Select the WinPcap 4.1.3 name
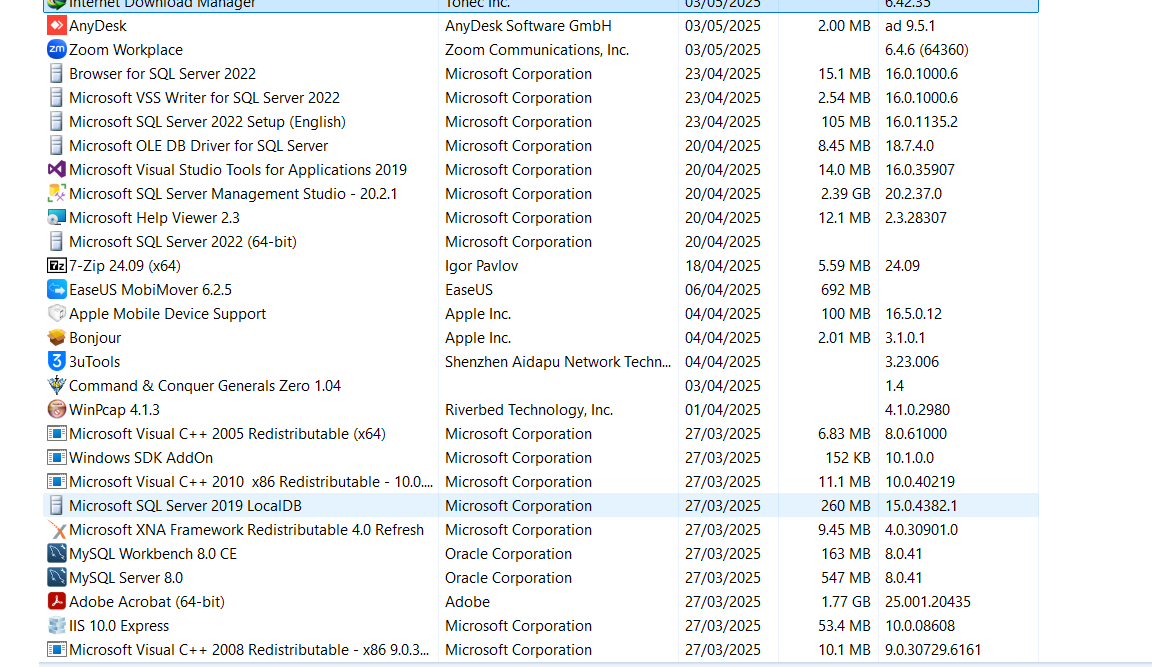The height and width of the screenshot is (667, 1152). (x=114, y=410)
